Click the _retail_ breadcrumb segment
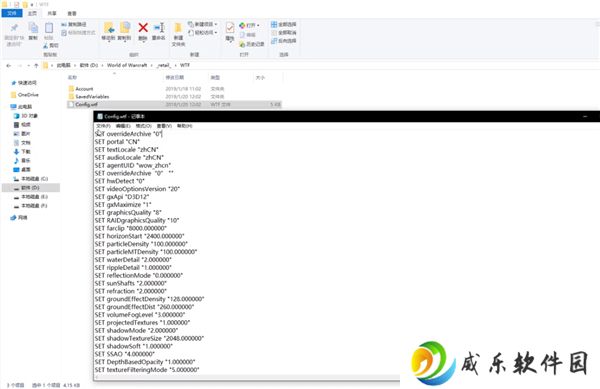The width and height of the screenshot is (600, 389). 164,65
